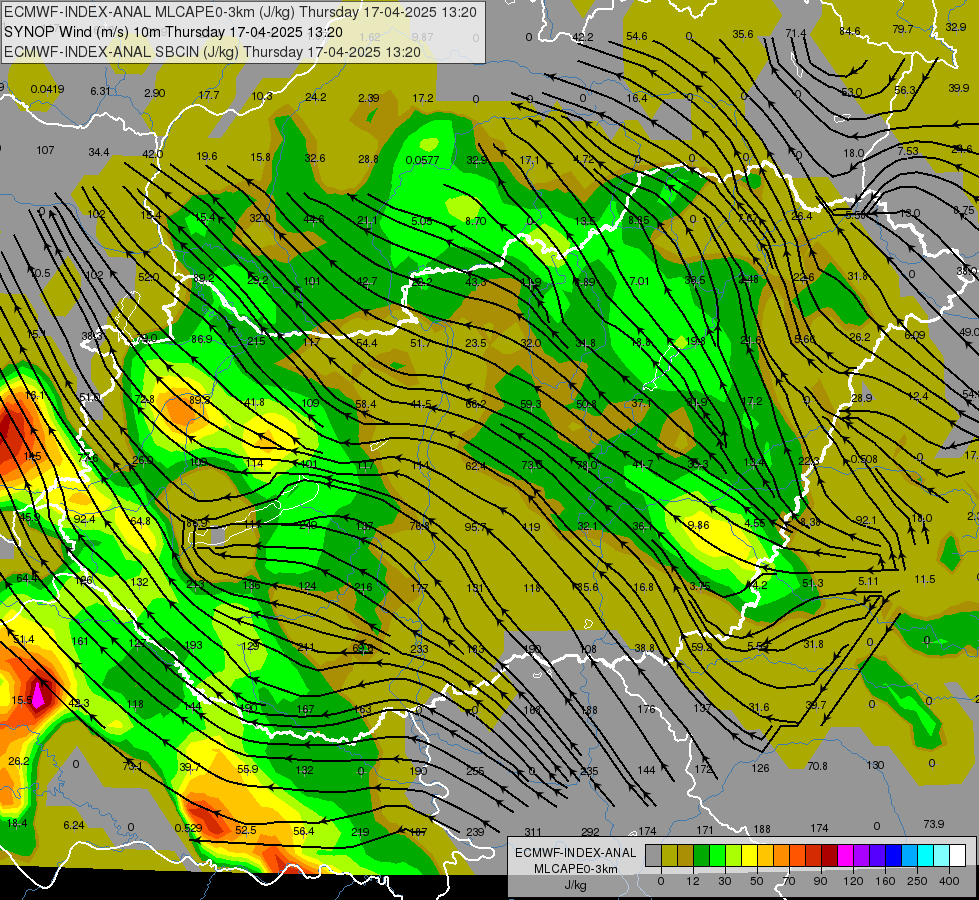Click the legend scale label 160
979x900 pixels.
point(885,881)
